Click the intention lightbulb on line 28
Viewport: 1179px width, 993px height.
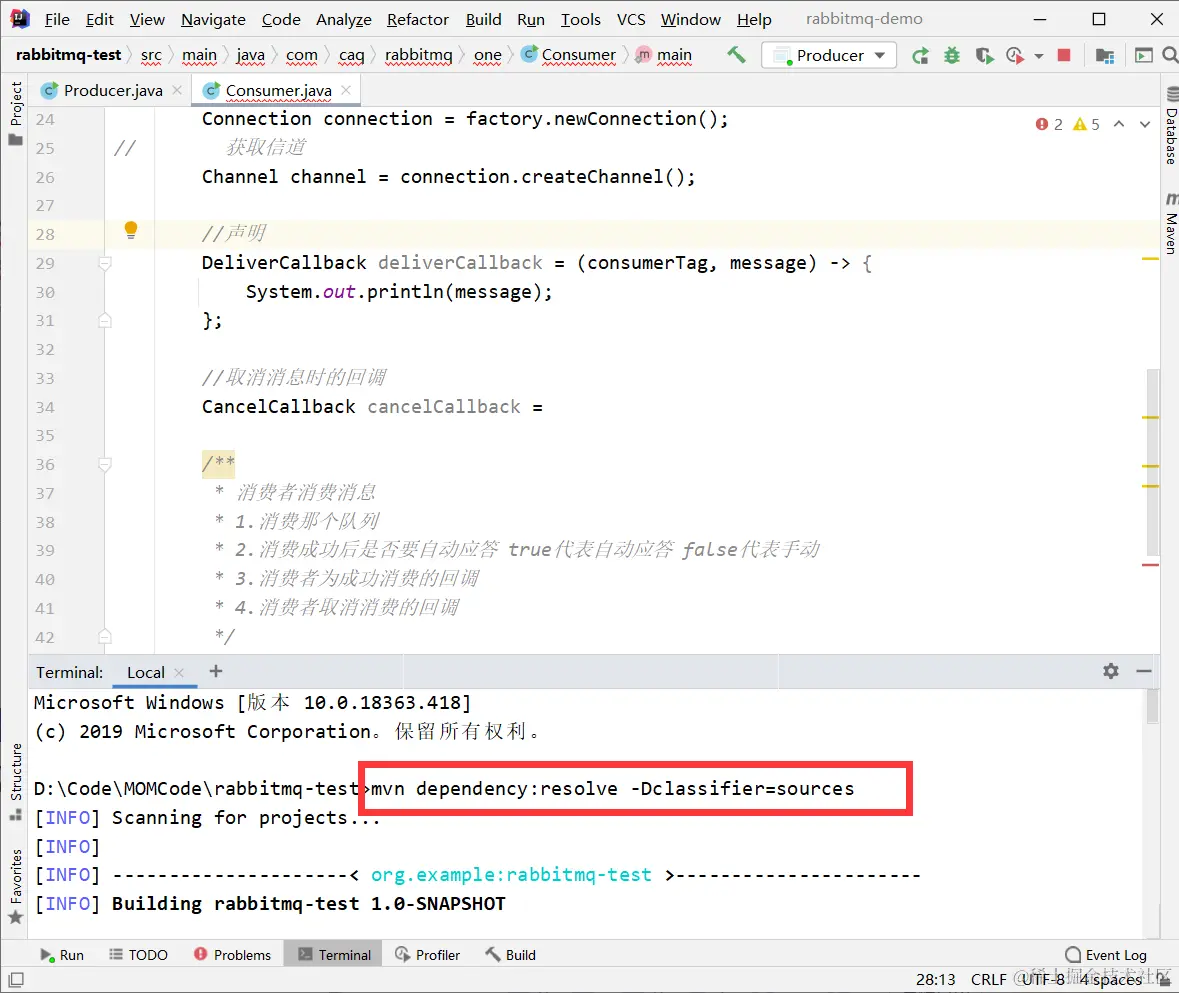click(x=131, y=229)
